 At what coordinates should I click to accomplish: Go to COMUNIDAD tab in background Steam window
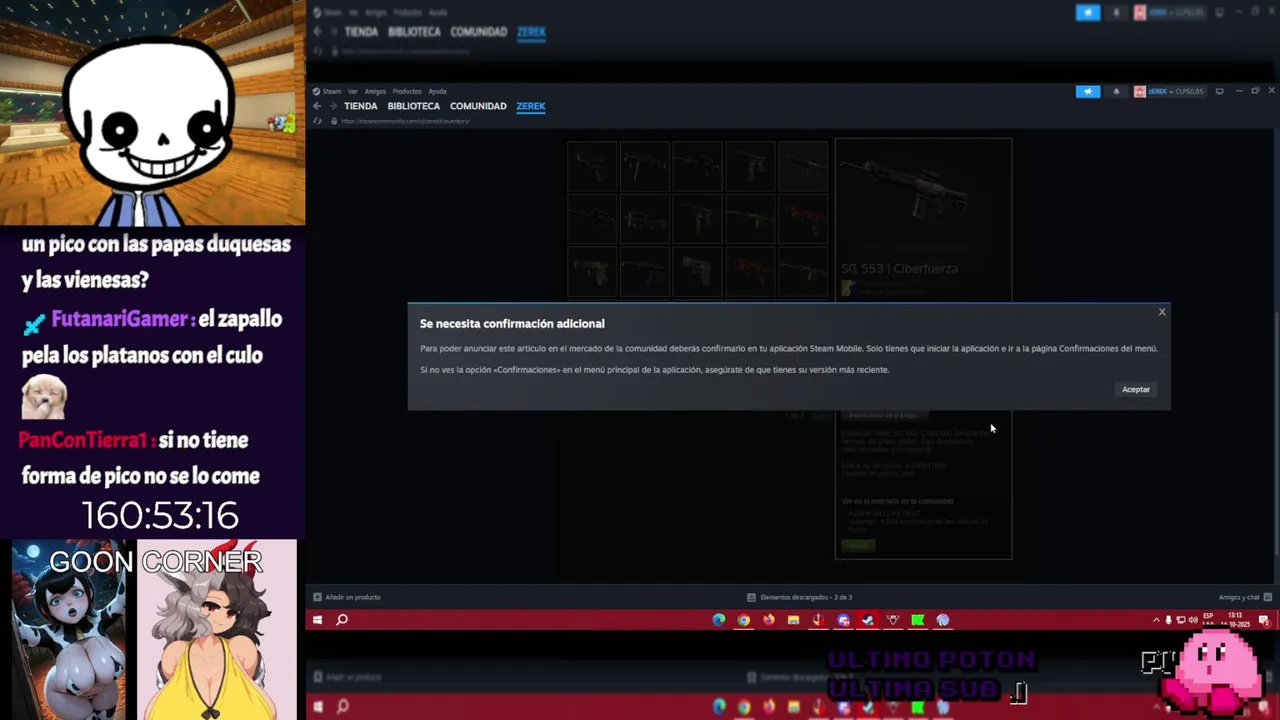click(478, 32)
